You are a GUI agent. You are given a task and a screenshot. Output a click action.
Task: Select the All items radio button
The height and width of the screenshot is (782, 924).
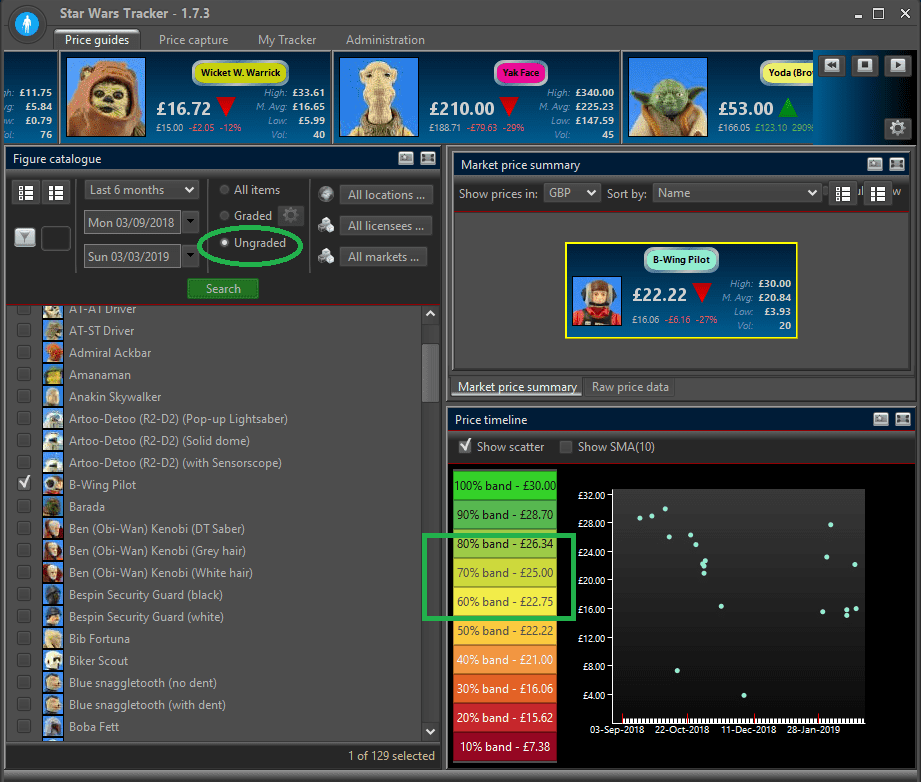224,190
